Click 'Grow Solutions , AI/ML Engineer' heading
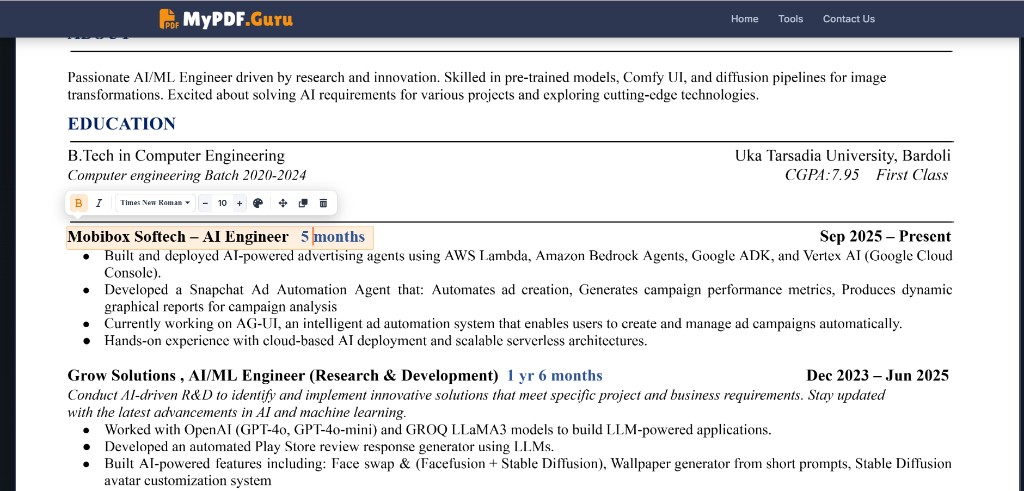 [x=283, y=375]
